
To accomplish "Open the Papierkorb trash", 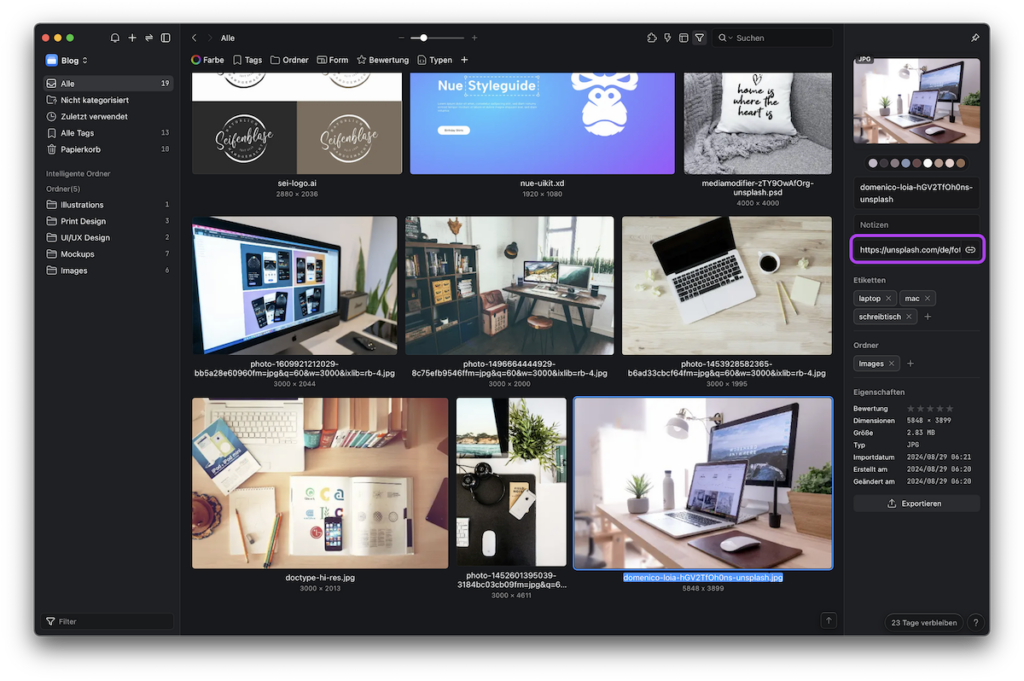I will pyautogui.click(x=108, y=149).
